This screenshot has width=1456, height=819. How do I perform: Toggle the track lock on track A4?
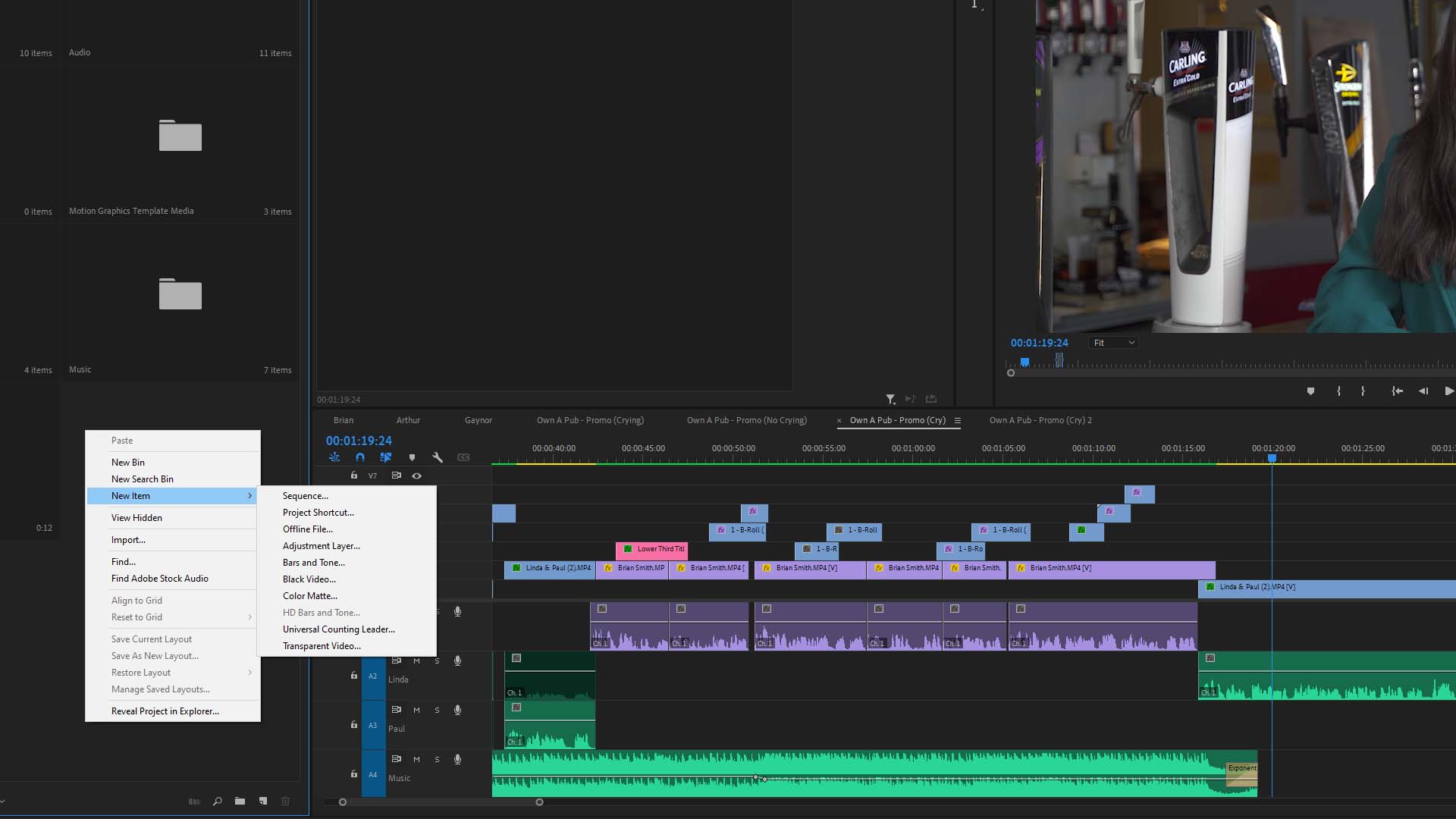tap(353, 774)
